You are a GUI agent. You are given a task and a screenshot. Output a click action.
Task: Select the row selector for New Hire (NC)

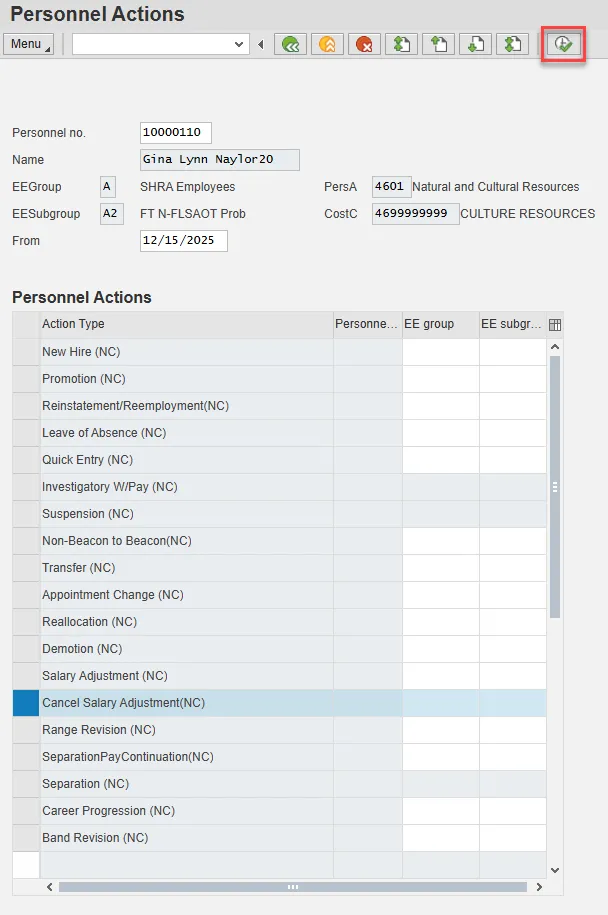point(26,352)
